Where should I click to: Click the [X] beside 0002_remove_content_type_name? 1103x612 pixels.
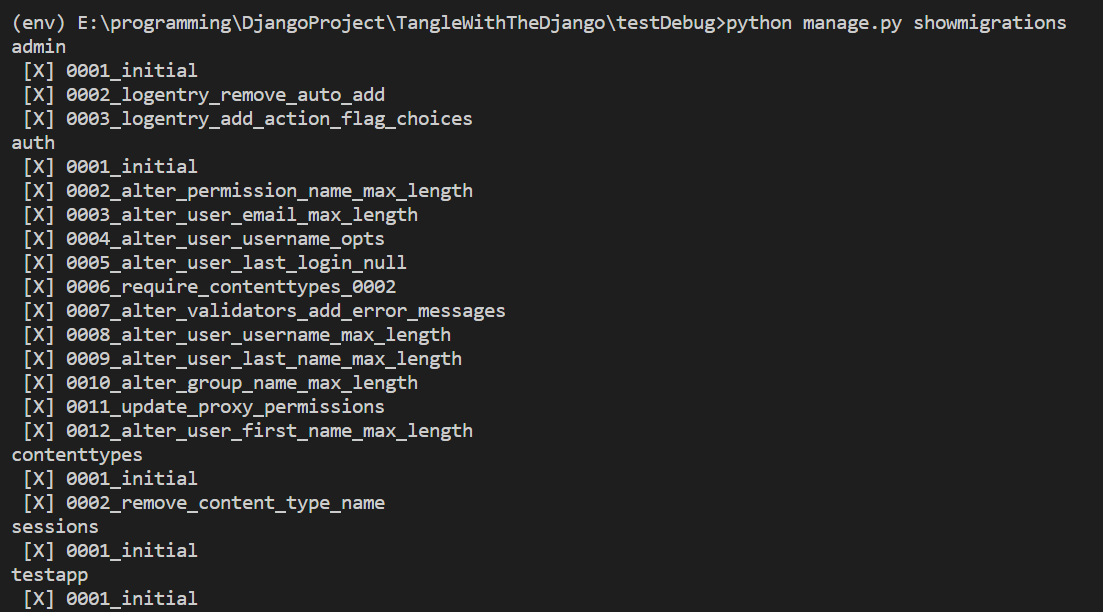pyautogui.click(x=39, y=503)
